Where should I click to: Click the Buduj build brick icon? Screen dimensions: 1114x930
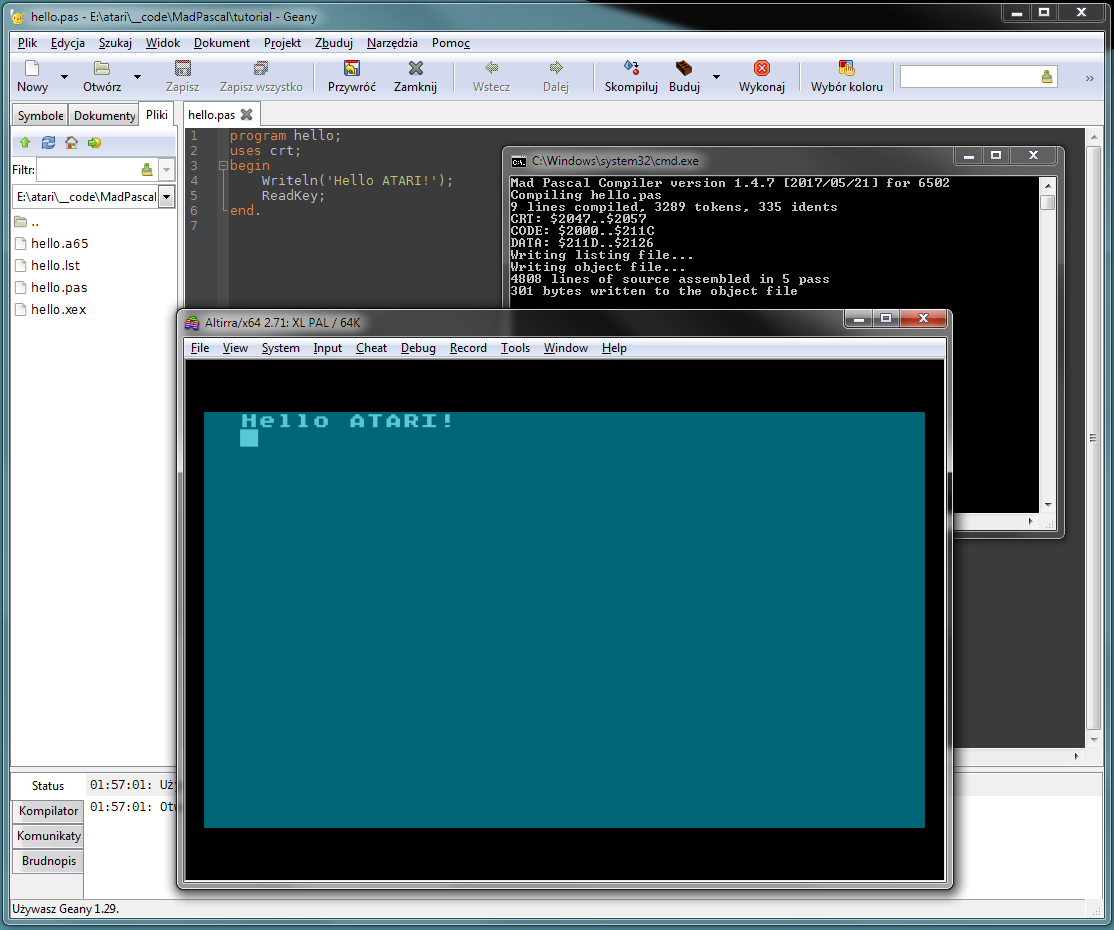(684, 69)
